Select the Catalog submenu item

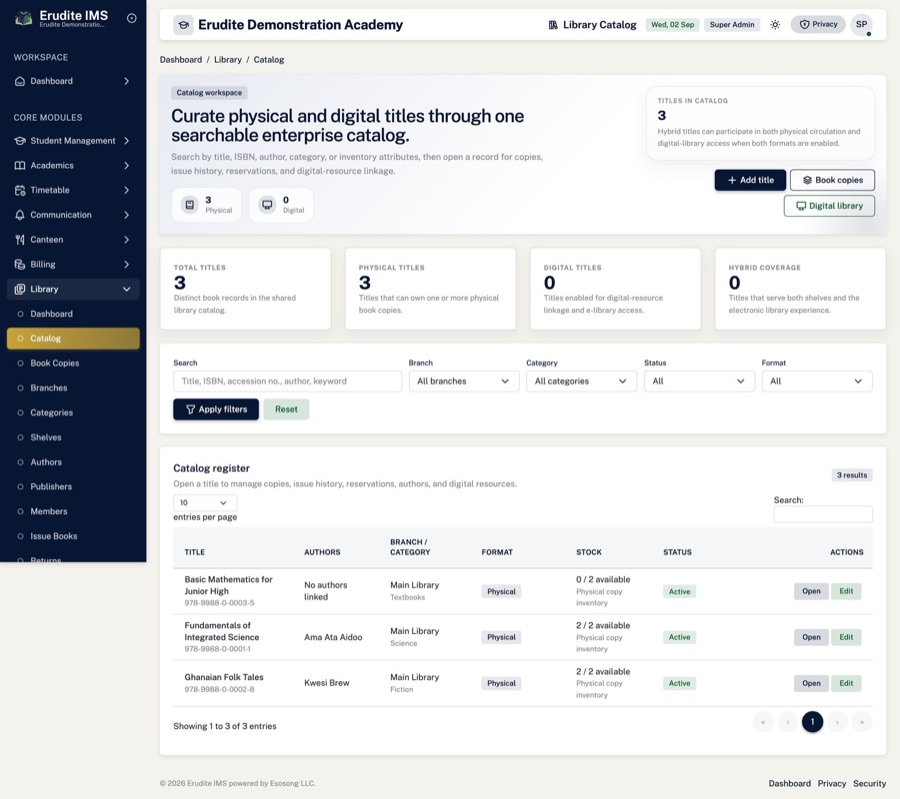tap(73, 339)
